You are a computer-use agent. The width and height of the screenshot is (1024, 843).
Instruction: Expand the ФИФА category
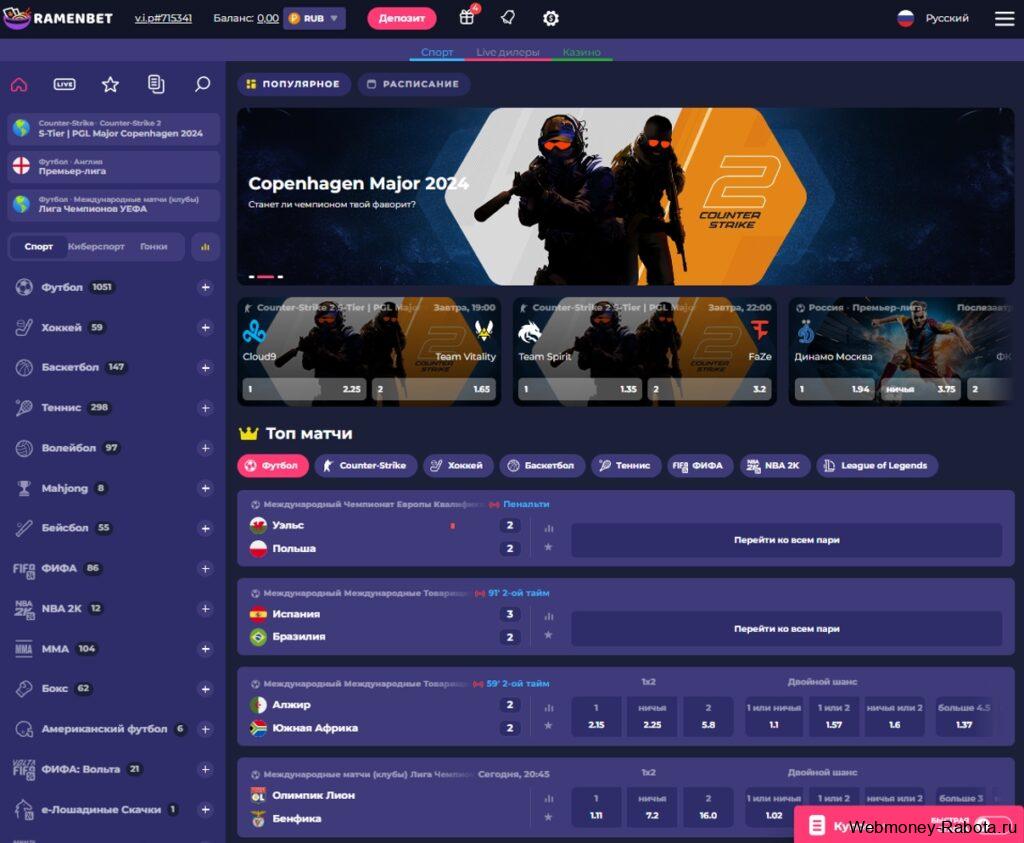(x=205, y=568)
